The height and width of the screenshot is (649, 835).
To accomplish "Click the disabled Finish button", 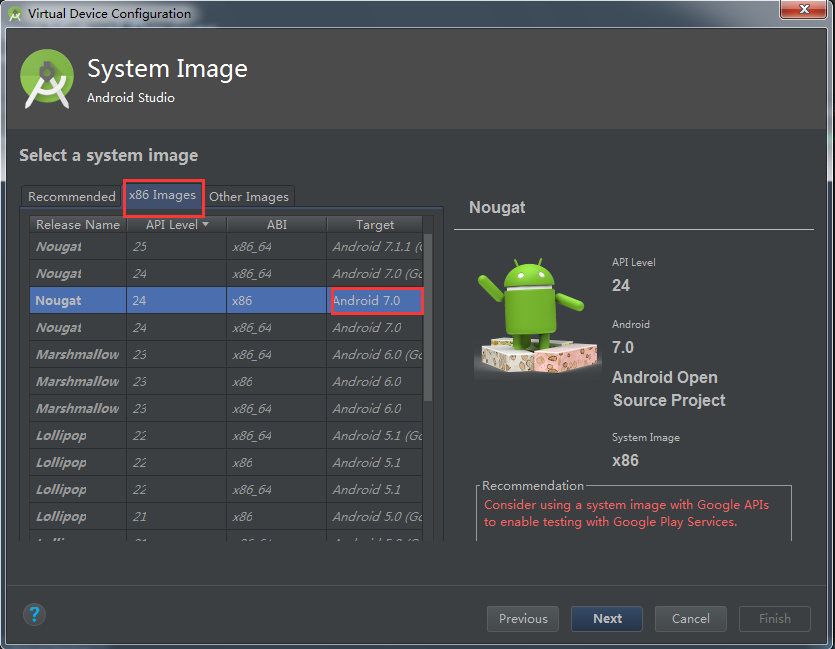I will click(x=774, y=619).
